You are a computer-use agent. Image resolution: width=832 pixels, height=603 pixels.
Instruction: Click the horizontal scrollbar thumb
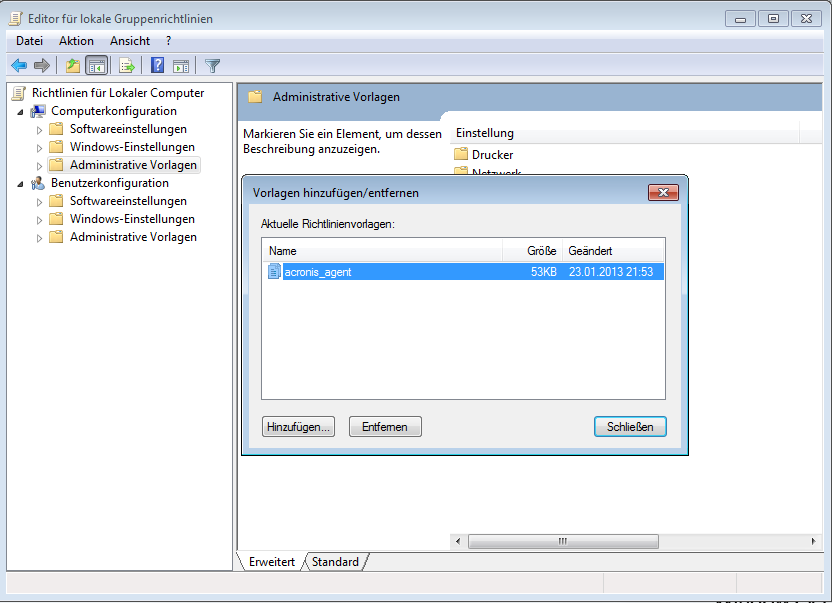563,541
